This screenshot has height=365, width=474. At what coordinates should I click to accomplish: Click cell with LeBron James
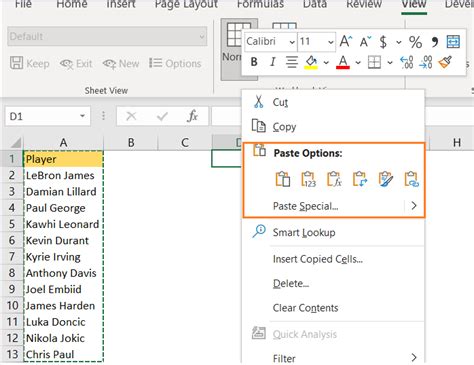pos(63,175)
